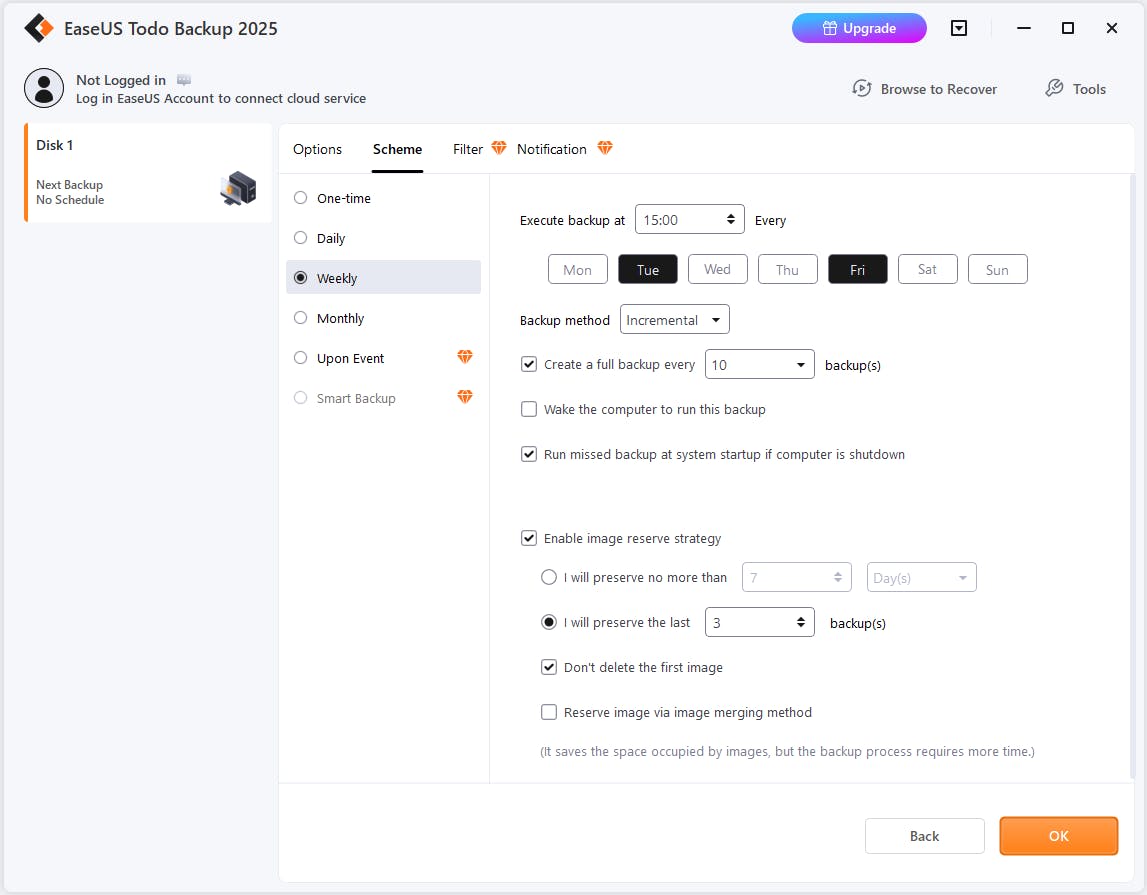Open the Tools menu

1088,89
